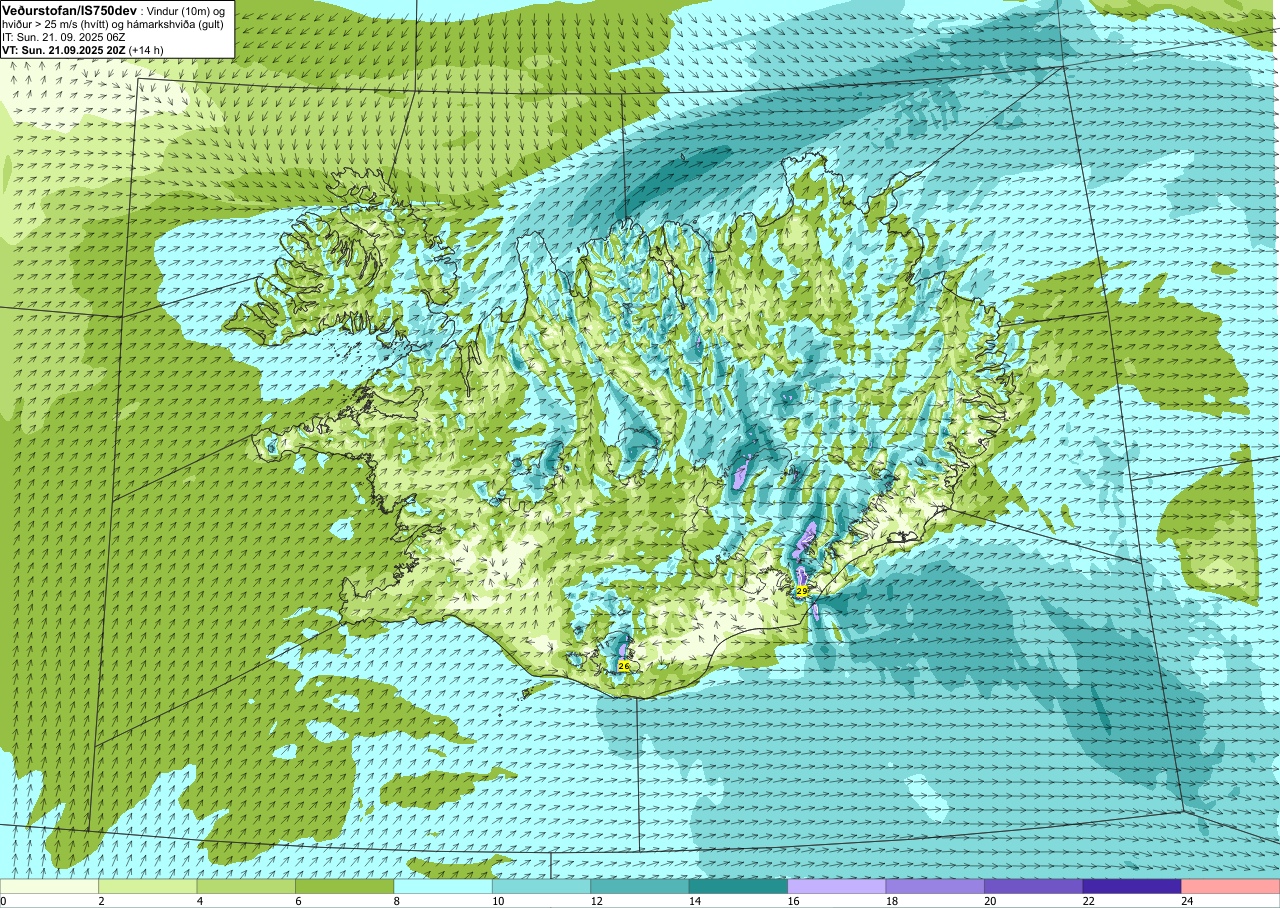
Task: Select the 12–14 m/s teal legend swatch
Action: pyautogui.click(x=640, y=886)
